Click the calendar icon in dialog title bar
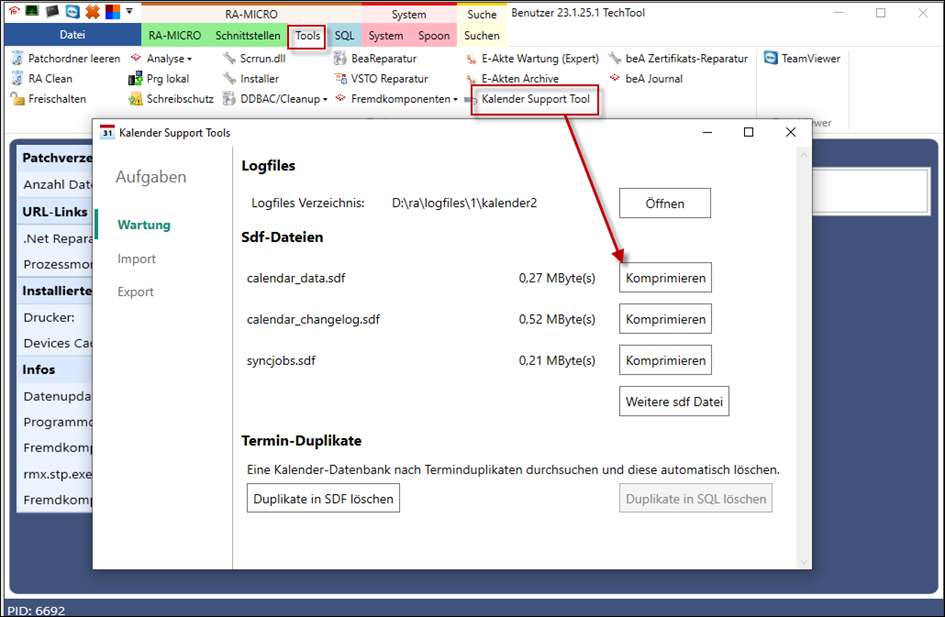 107,132
